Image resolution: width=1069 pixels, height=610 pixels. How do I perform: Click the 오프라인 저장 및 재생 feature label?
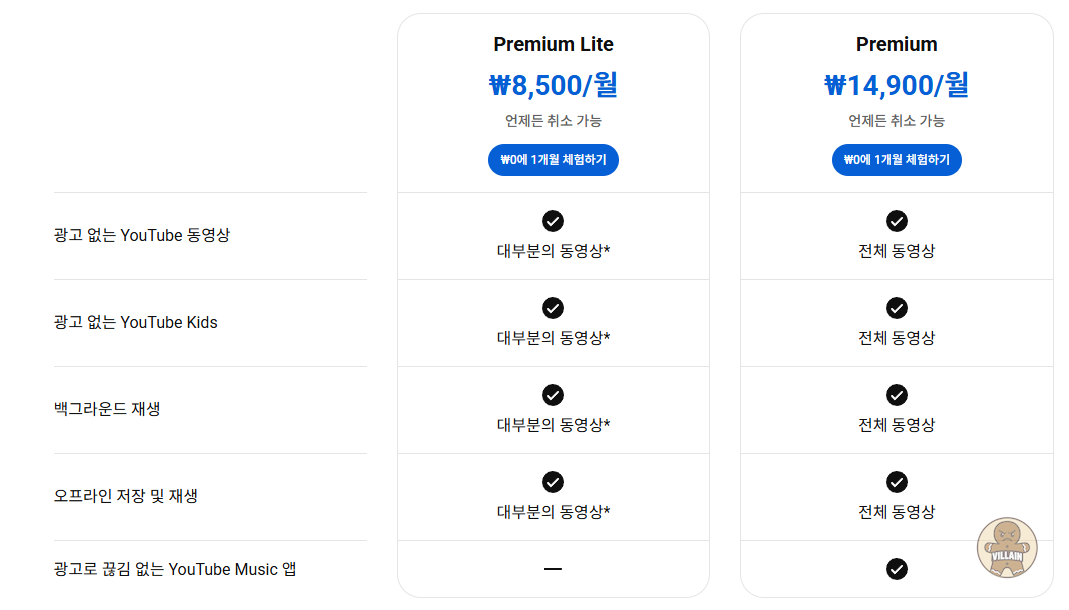tap(125, 496)
